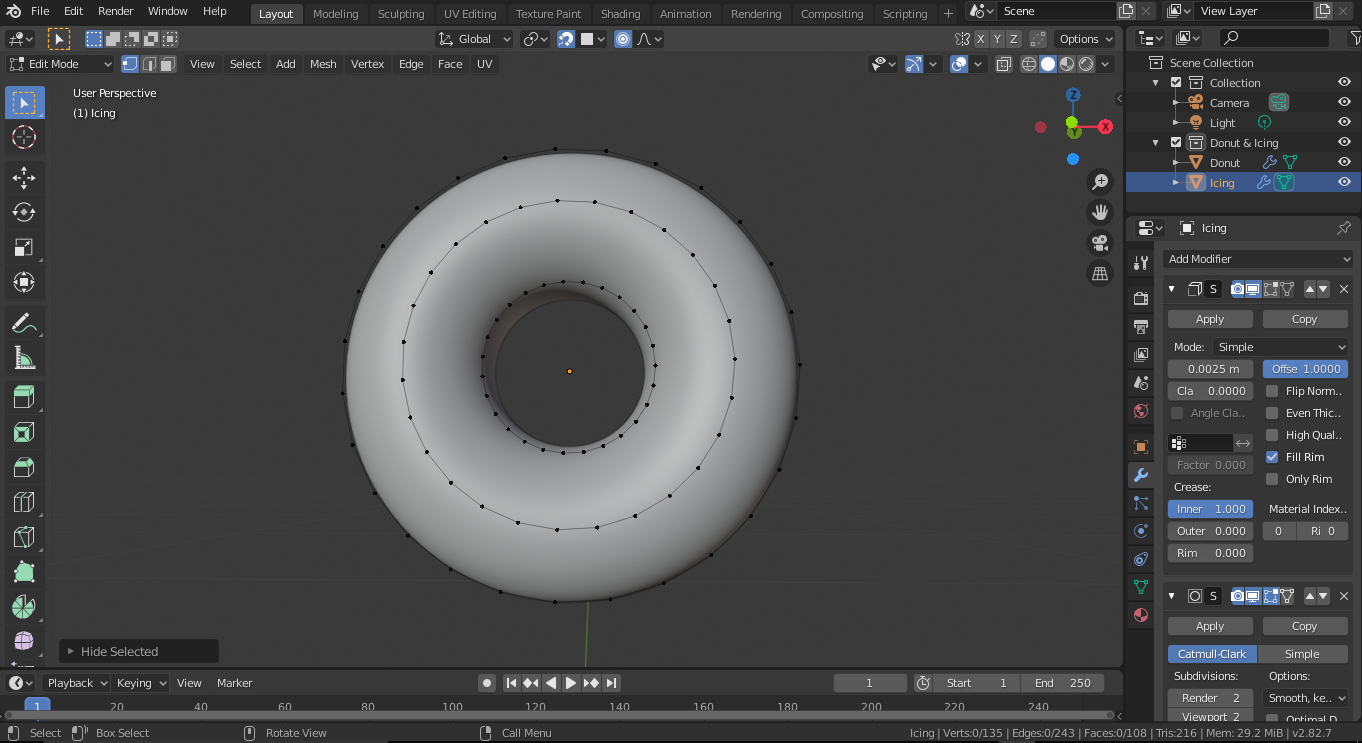Choose the Knife tool
1362x743 pixels.
click(x=24, y=537)
